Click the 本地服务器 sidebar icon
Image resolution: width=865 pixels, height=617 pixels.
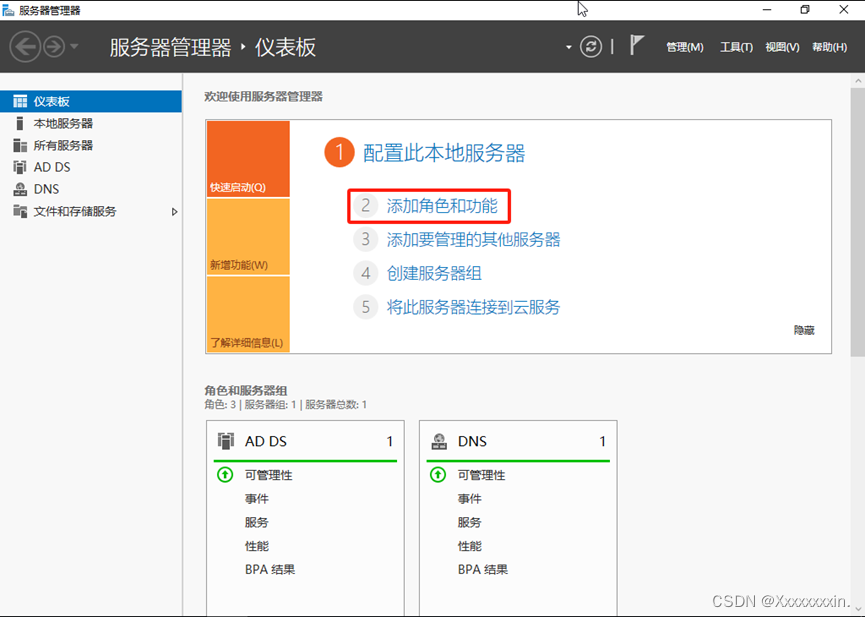click(x=20, y=123)
